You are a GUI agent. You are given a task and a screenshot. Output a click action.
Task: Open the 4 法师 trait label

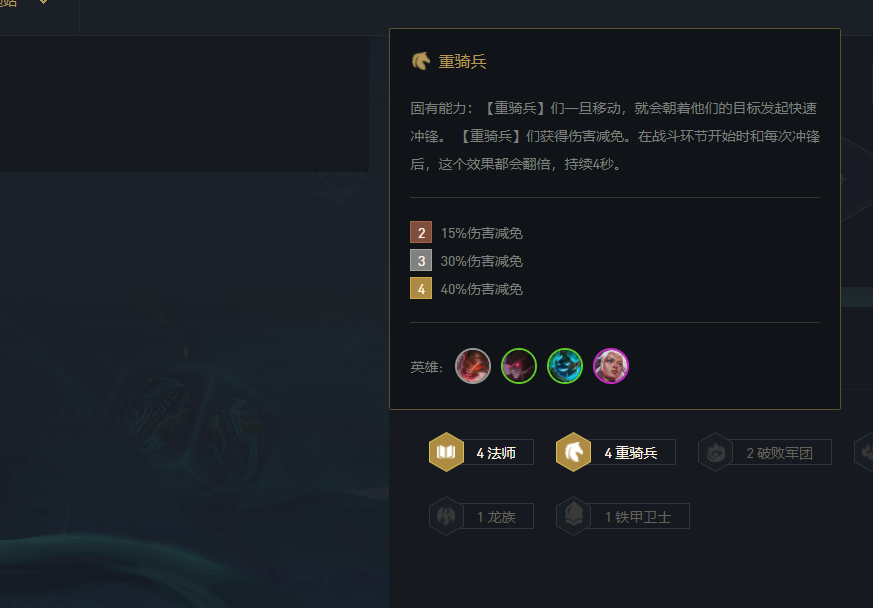[x=497, y=452]
